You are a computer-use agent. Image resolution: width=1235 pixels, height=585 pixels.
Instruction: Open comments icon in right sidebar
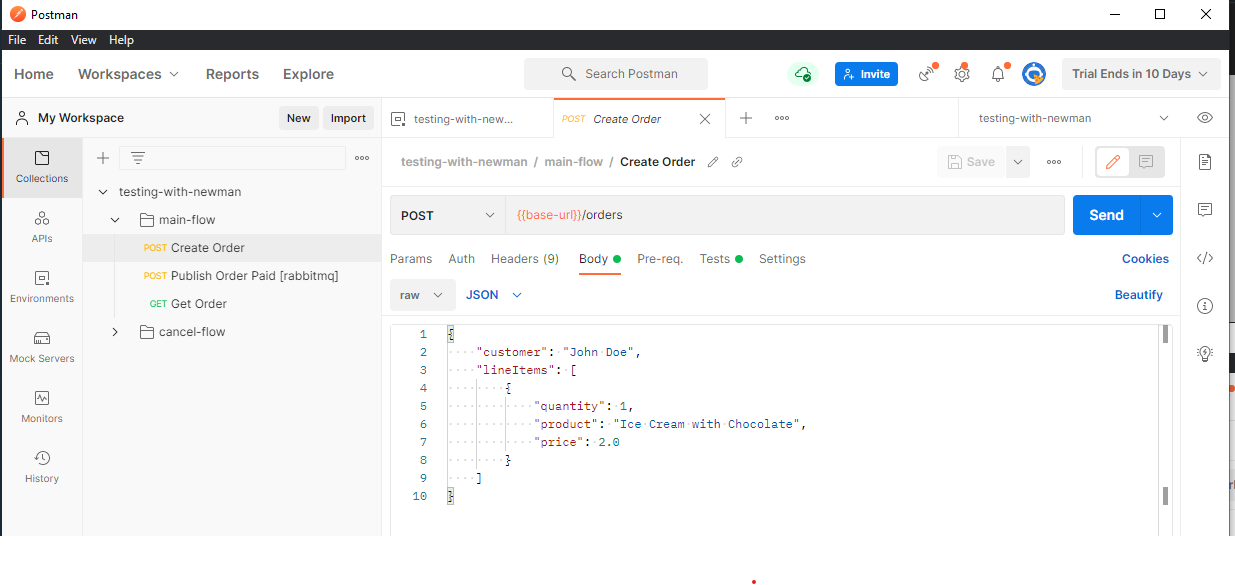tap(1205, 210)
